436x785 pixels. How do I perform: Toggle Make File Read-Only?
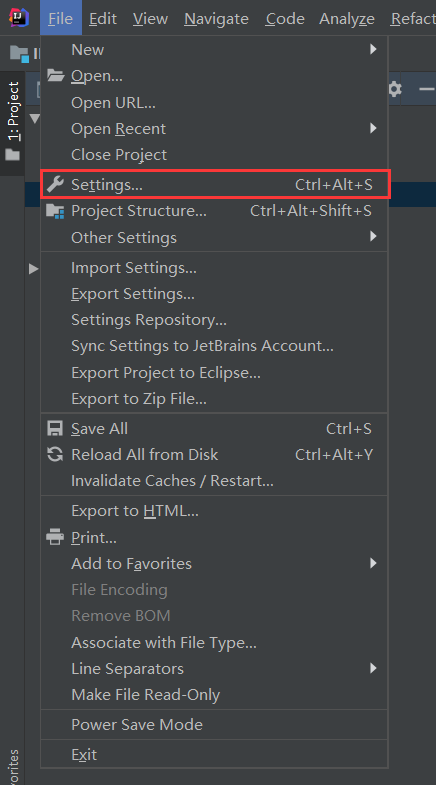(214, 695)
